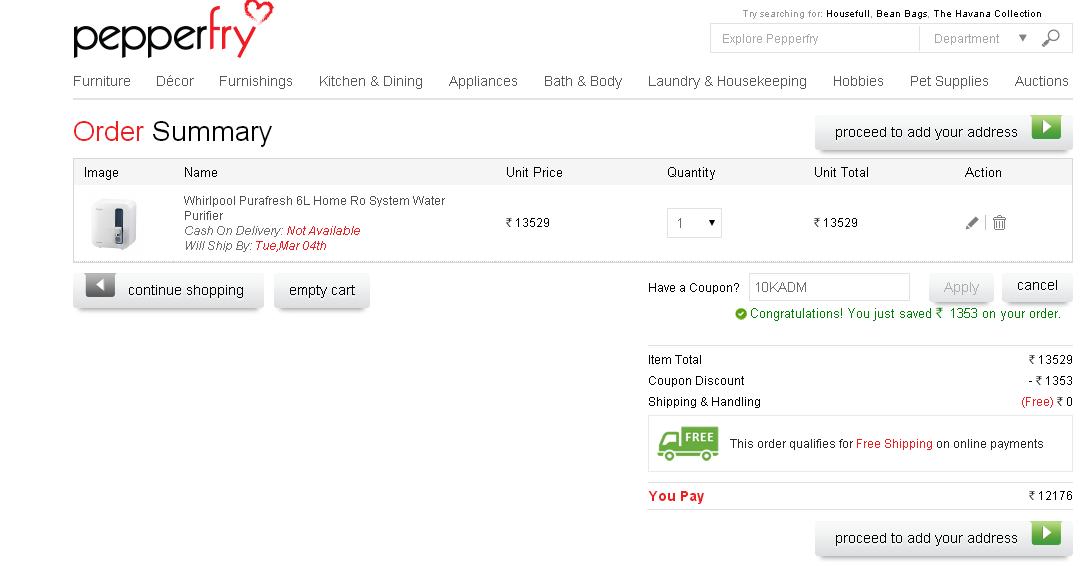Image resolution: width=1090 pixels, height=567 pixels.
Task: Open the Department dropdown
Action: [x=979, y=39]
